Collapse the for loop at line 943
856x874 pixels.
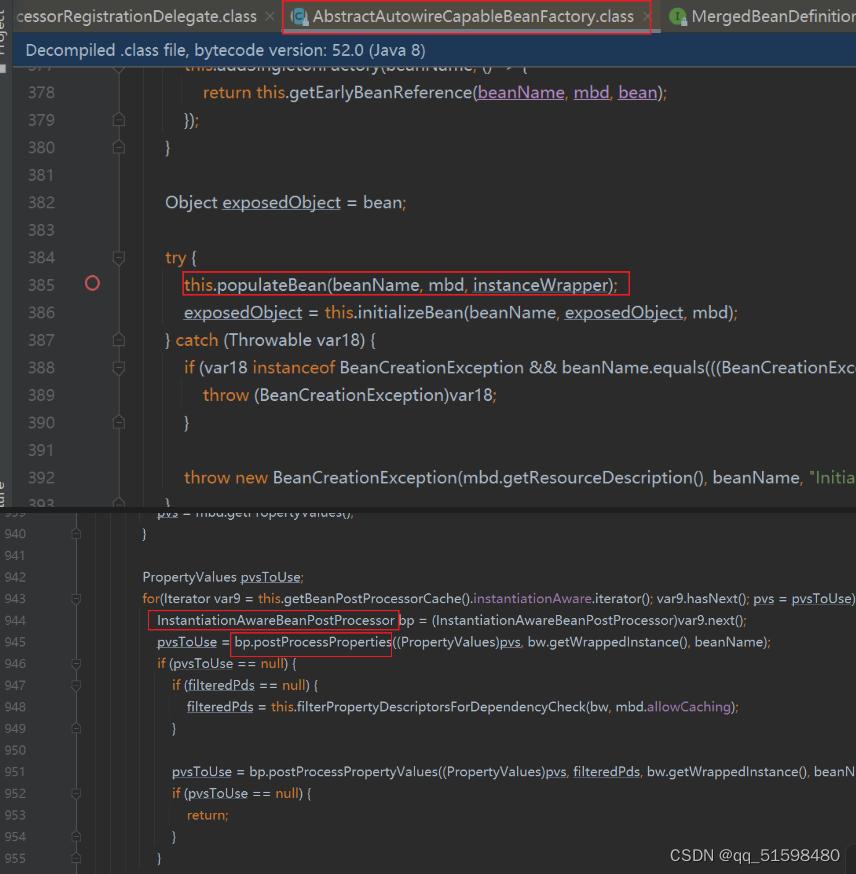(x=75, y=599)
